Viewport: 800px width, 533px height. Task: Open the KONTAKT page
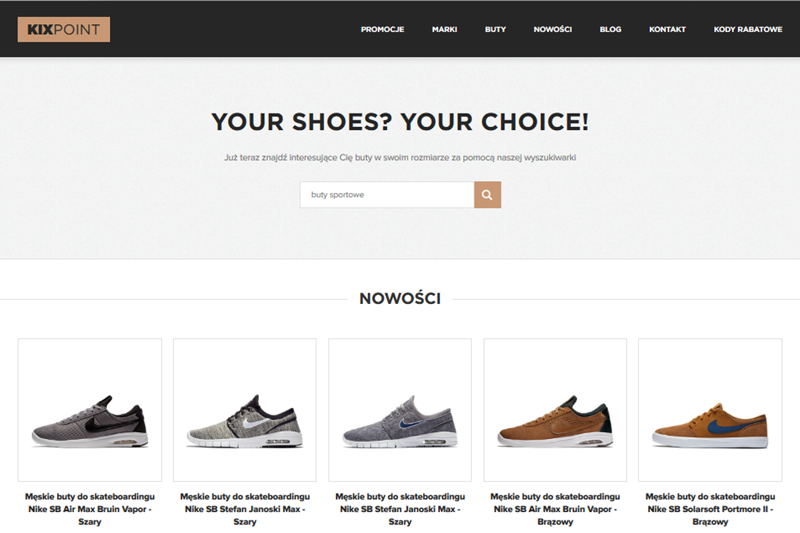[x=667, y=30]
